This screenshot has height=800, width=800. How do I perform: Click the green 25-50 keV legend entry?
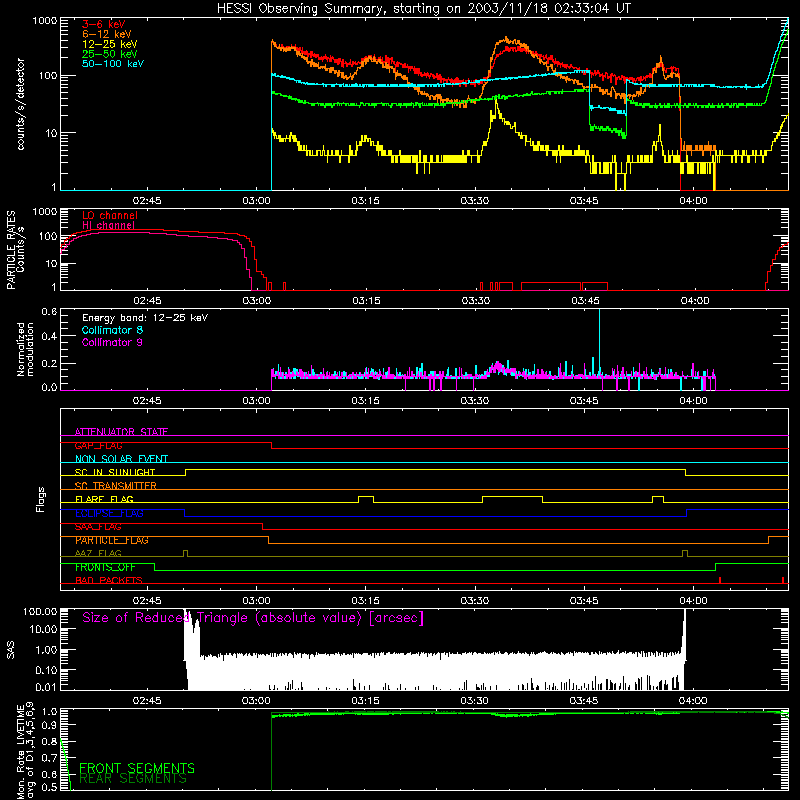110,54
